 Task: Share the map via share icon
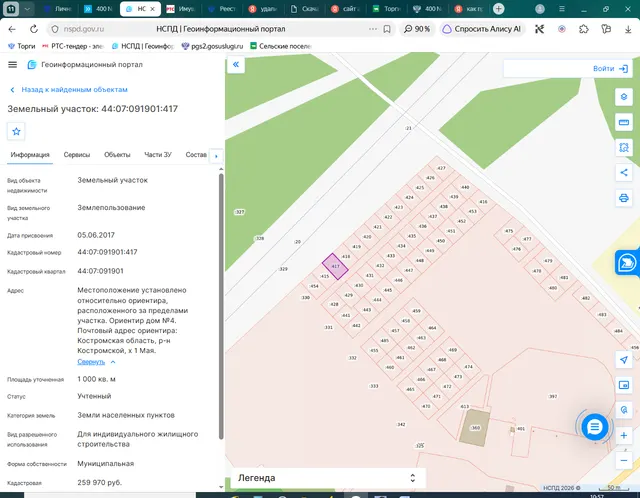coord(624,172)
